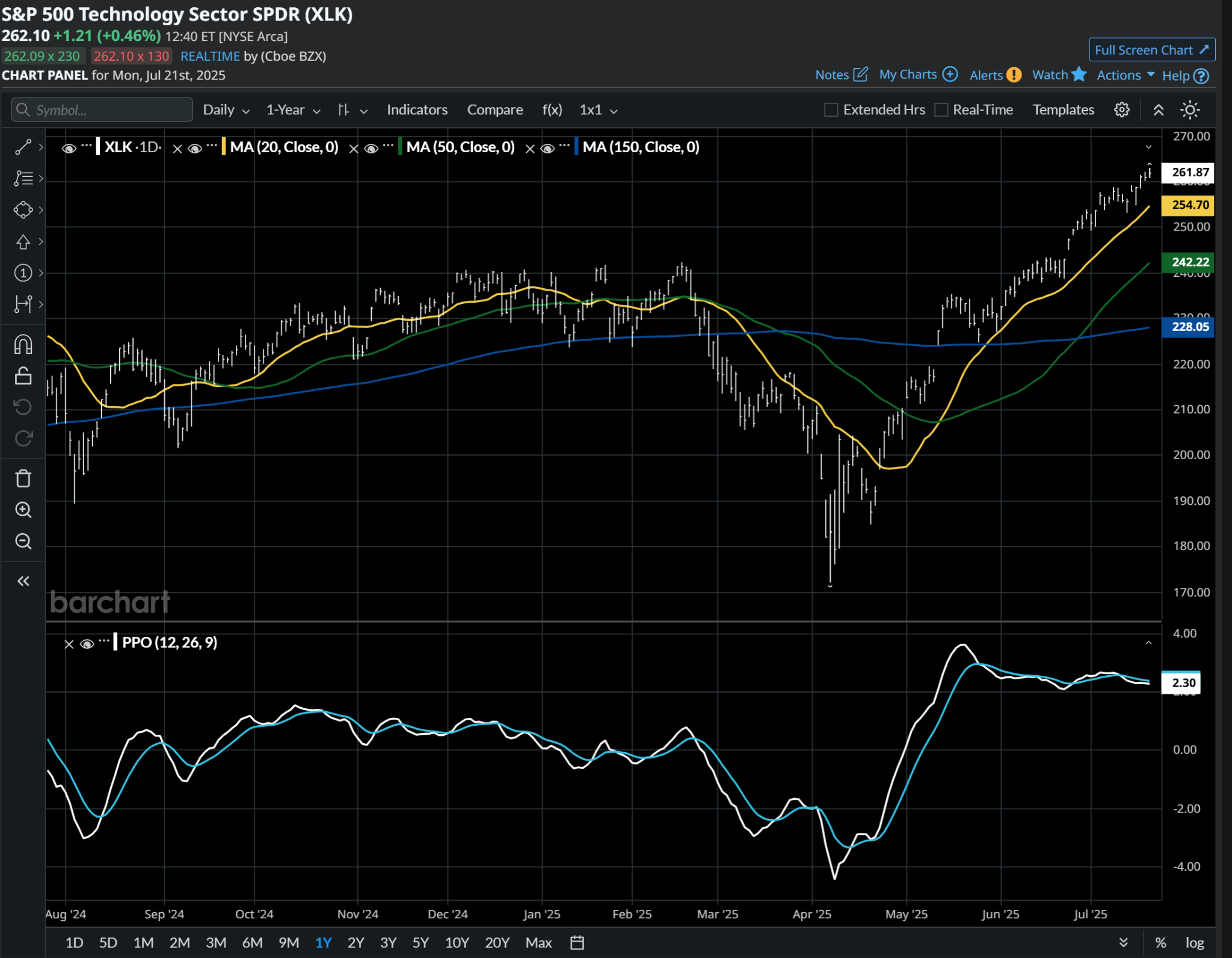Click the Symbol search field

[x=102, y=110]
